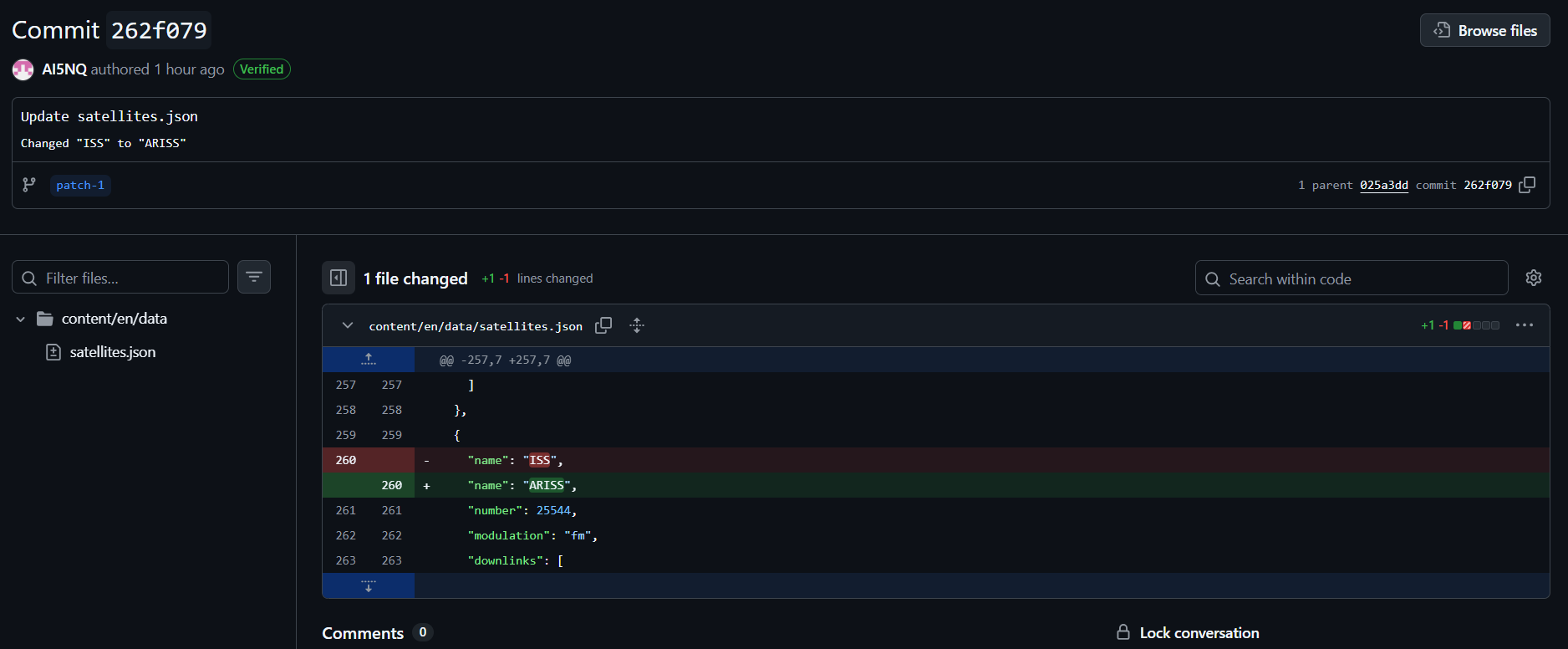
Task: Select satellites.json in the file tree
Action: [x=113, y=352]
